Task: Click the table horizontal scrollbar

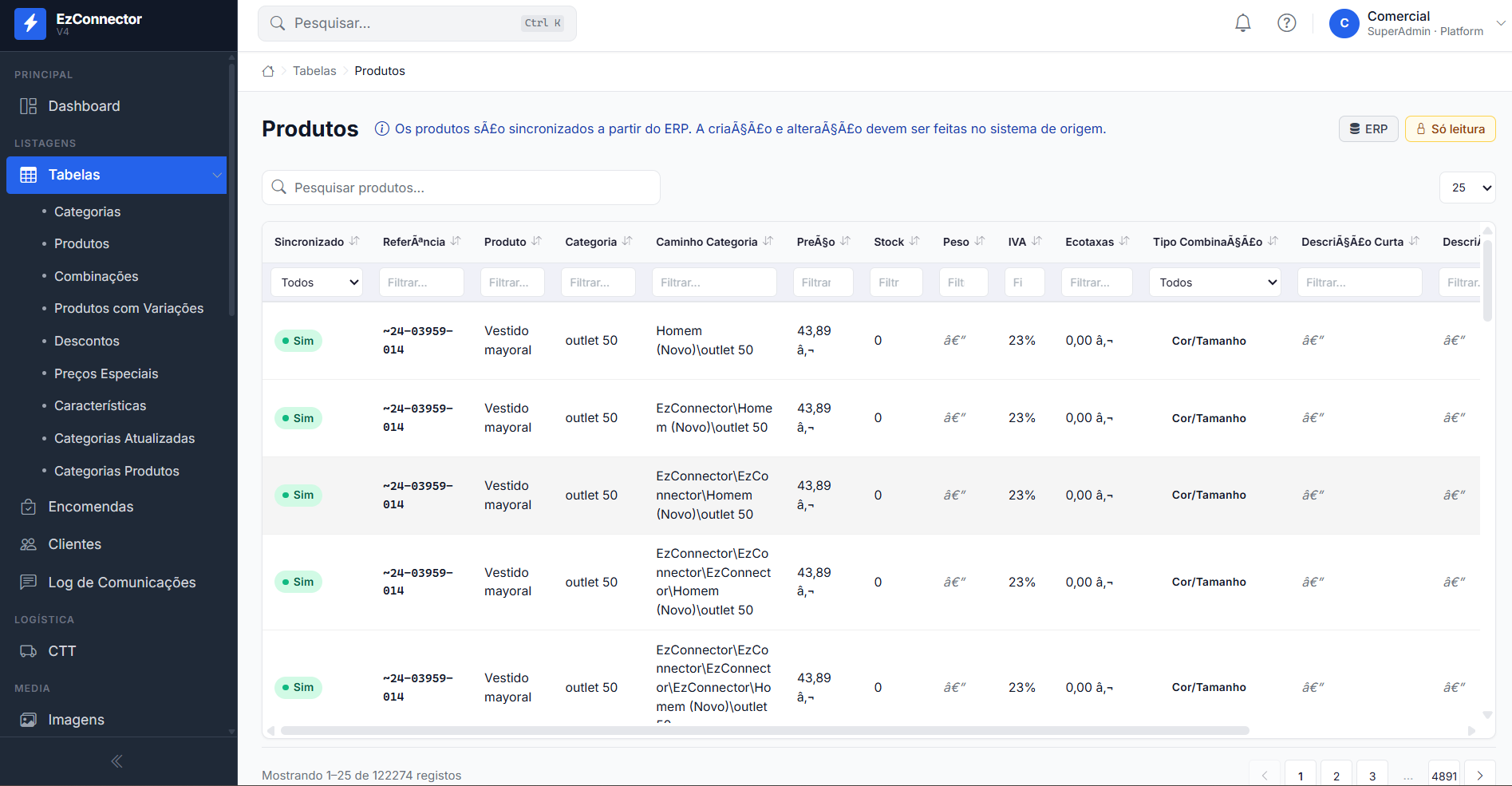Action: [x=764, y=730]
